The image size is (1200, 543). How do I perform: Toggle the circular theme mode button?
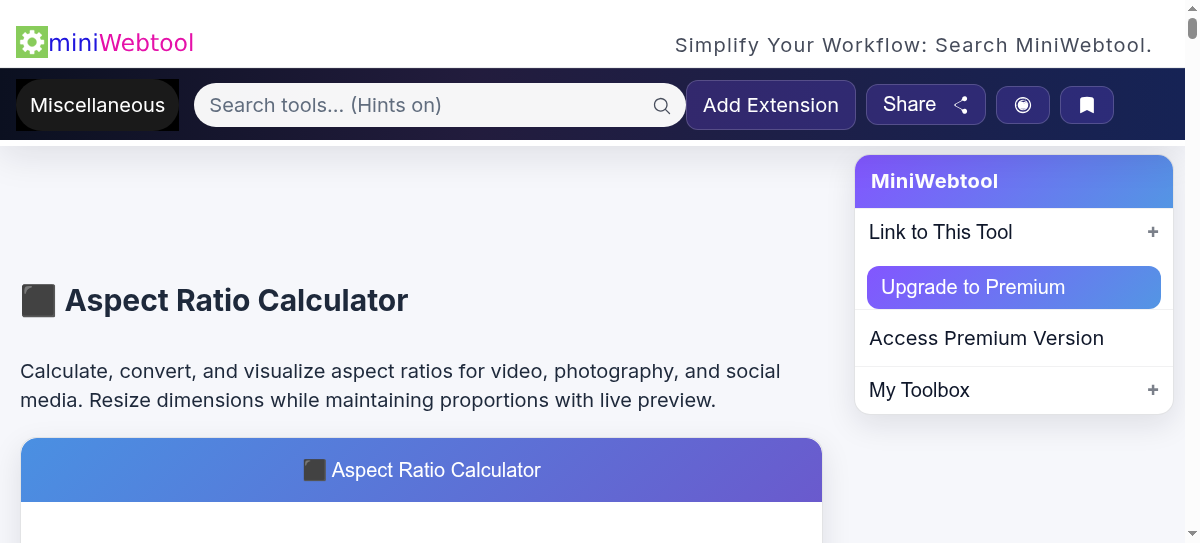click(1023, 105)
